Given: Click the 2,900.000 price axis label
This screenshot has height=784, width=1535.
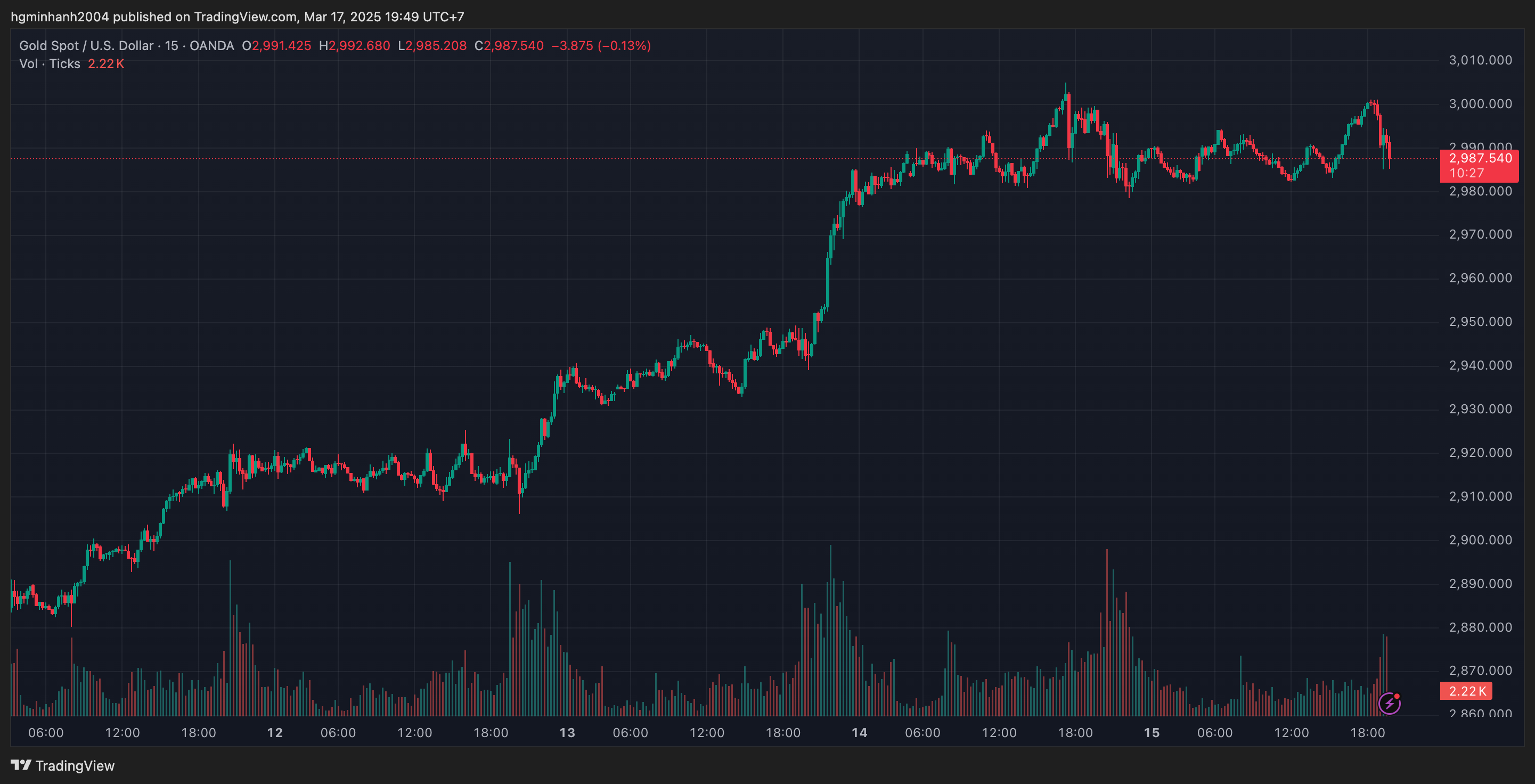Looking at the screenshot, I should (1480, 541).
